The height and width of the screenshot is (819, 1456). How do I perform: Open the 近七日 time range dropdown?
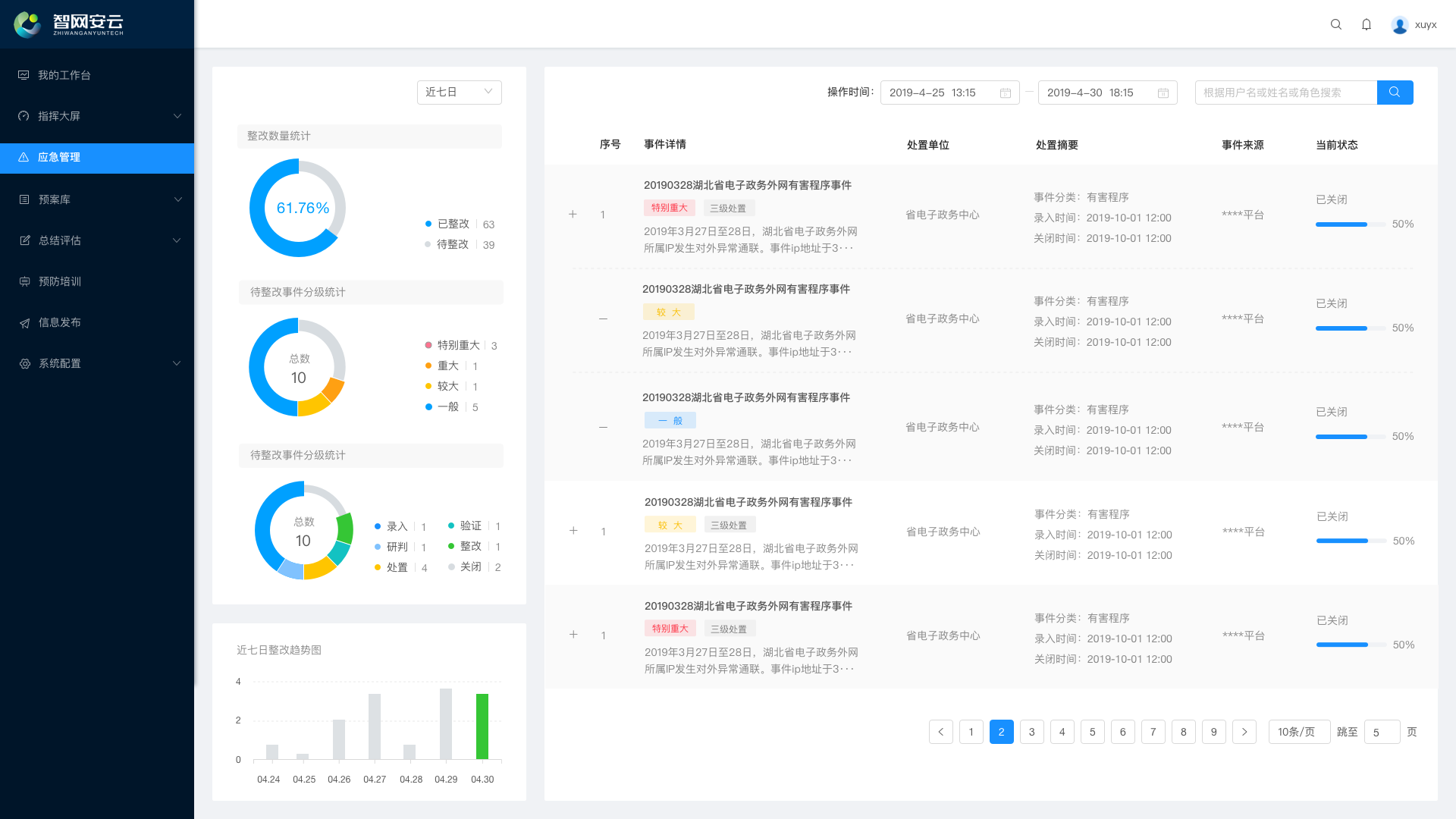(459, 92)
